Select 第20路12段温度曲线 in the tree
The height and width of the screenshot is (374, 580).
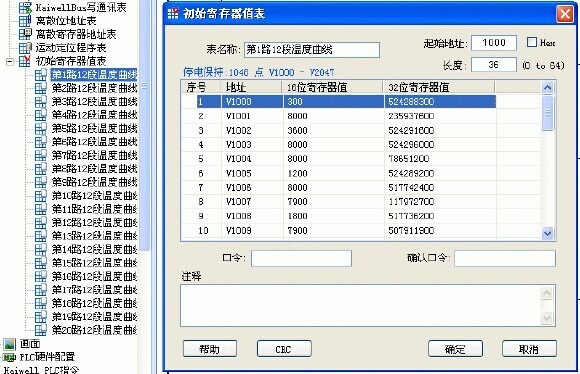(94, 330)
